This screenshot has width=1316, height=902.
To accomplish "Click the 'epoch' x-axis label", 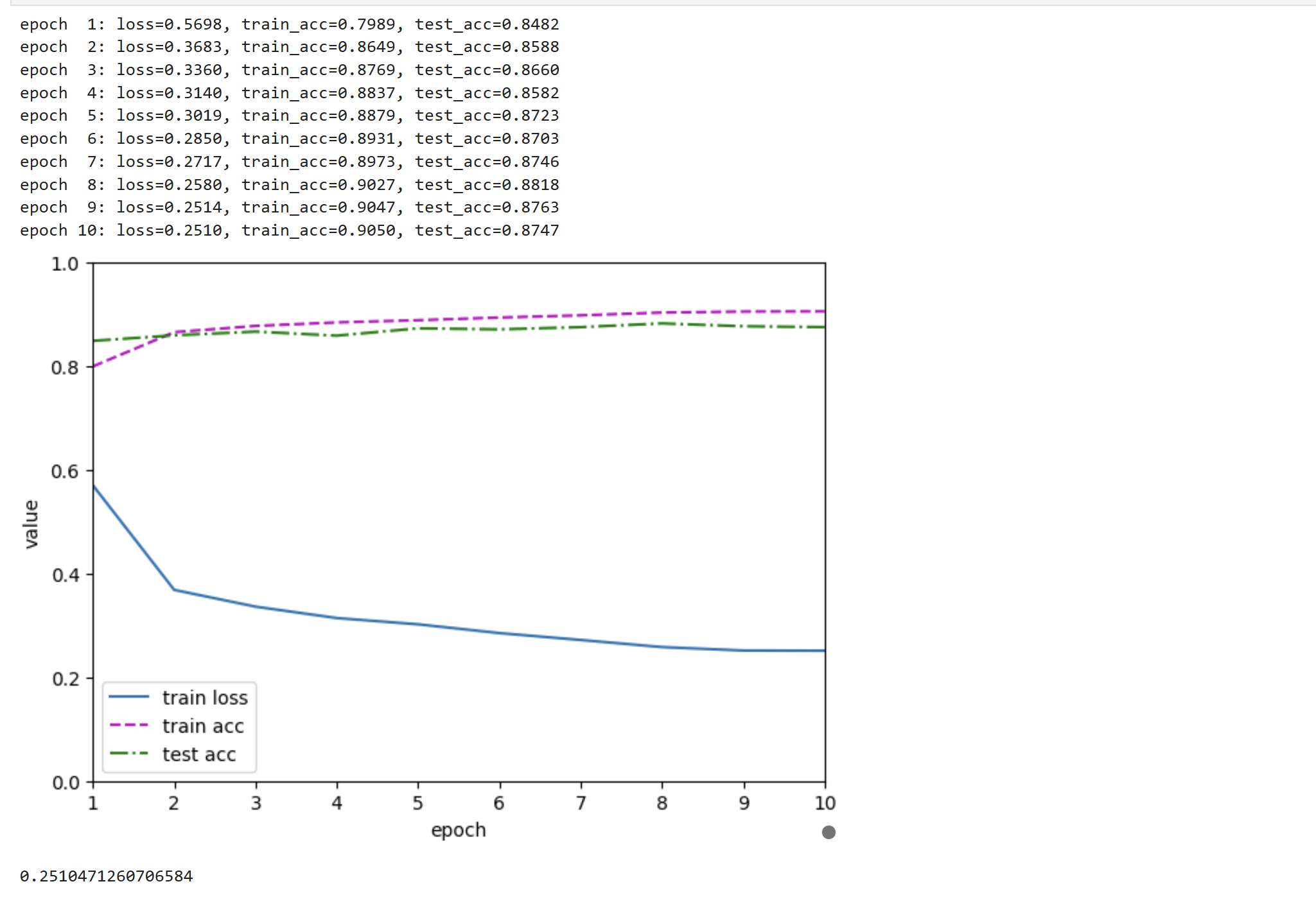I will click(x=458, y=830).
